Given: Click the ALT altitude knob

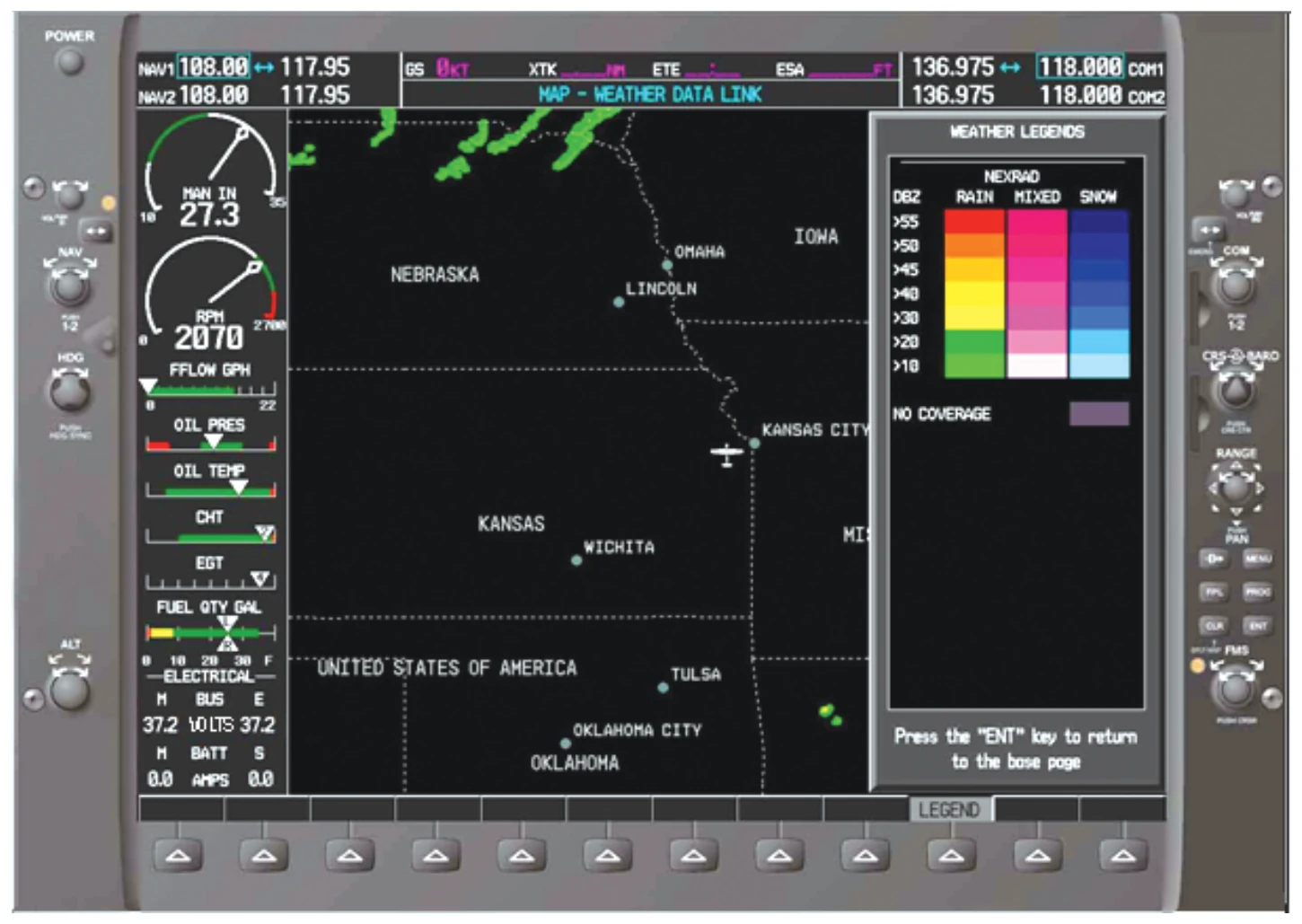Looking at the screenshot, I should [x=69, y=689].
